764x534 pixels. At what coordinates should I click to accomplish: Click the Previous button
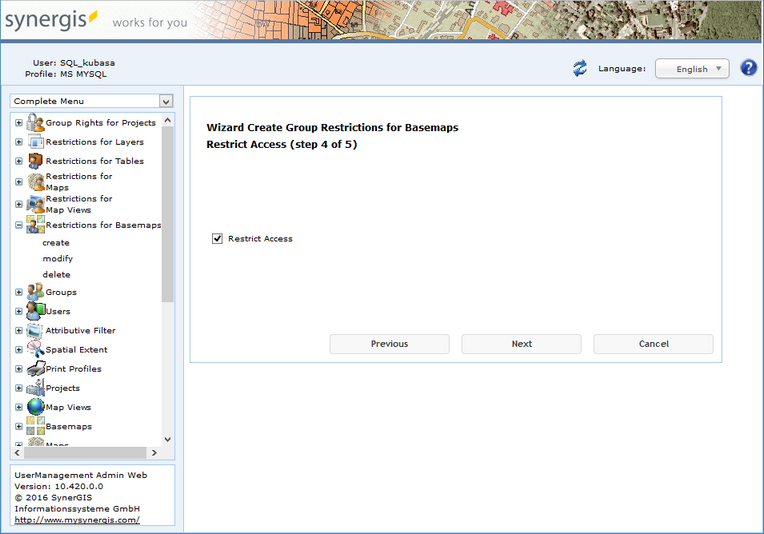pos(389,343)
